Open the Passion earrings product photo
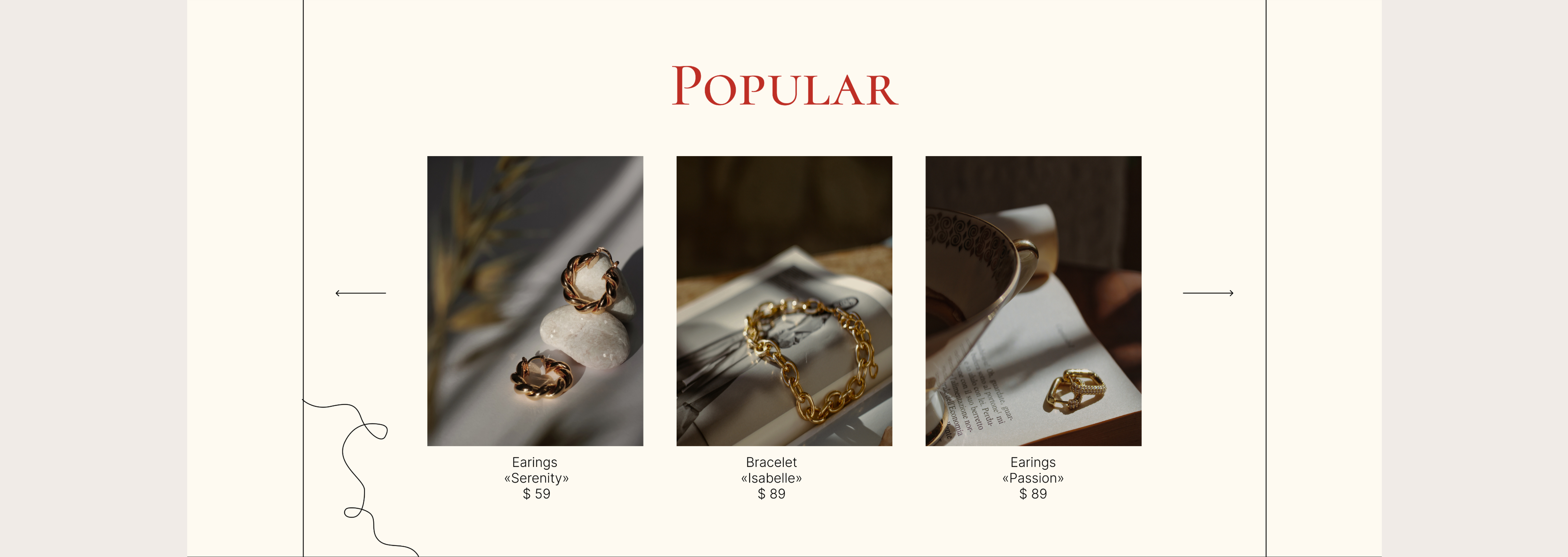Image resolution: width=1568 pixels, height=557 pixels. click(x=1033, y=301)
